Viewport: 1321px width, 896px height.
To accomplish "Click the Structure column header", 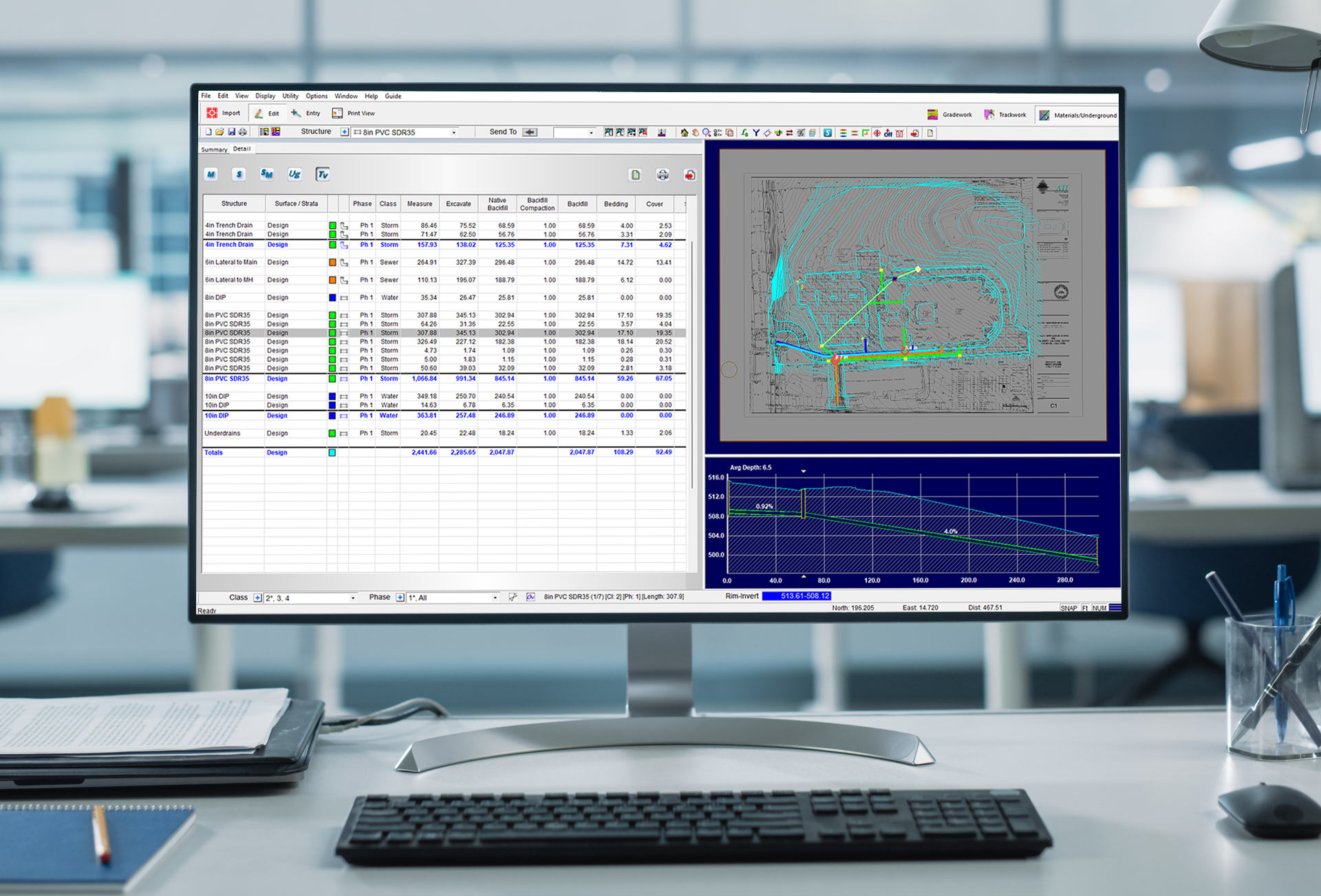I will [234, 204].
